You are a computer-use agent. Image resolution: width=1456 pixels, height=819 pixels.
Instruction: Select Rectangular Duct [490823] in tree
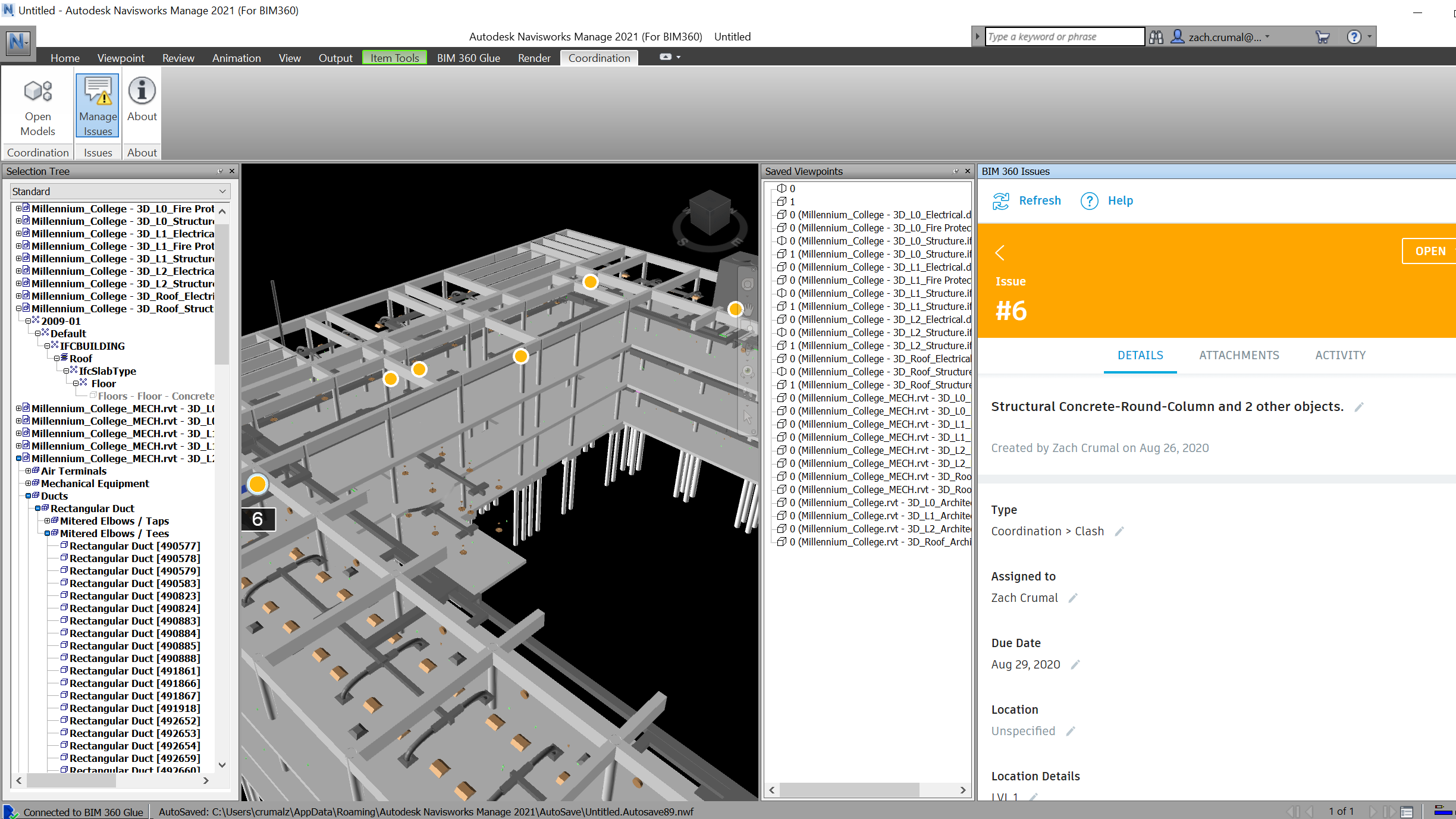(x=134, y=596)
